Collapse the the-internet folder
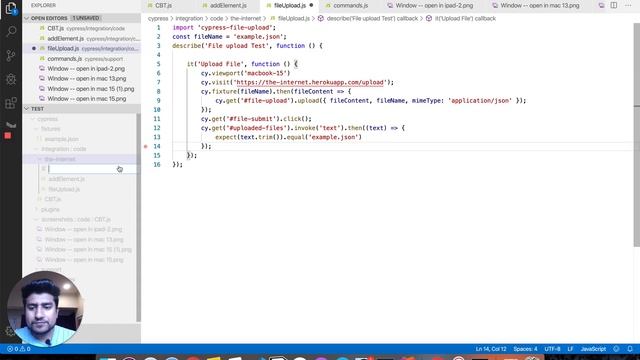The width and height of the screenshot is (640, 360). (40, 159)
